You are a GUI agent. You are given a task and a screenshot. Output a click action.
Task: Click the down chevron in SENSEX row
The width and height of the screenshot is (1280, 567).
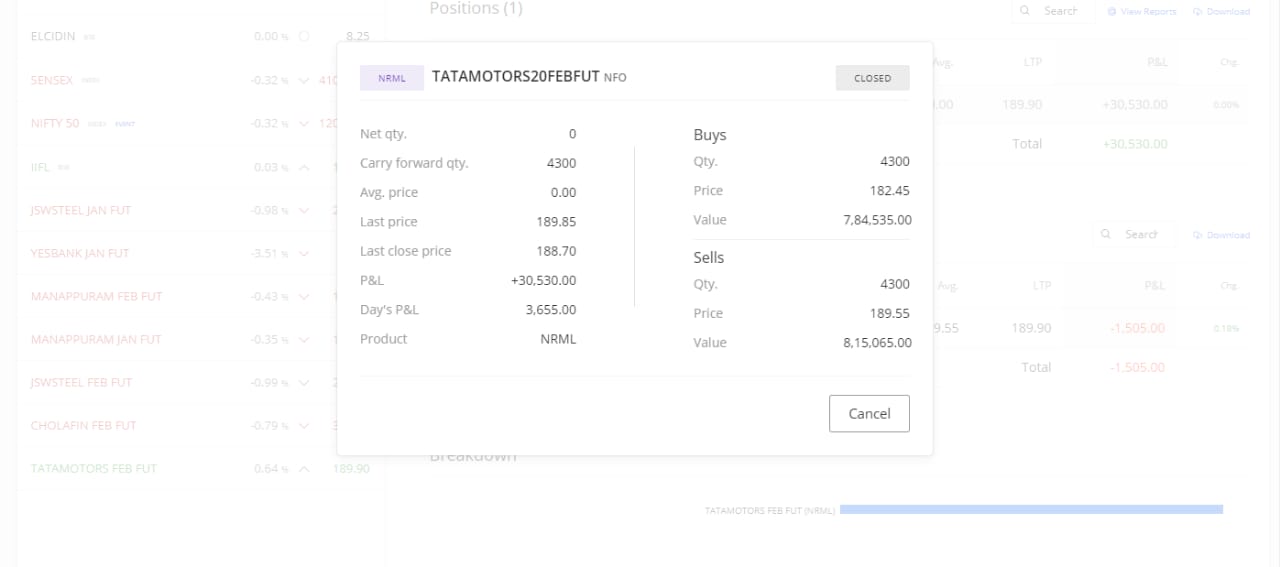304,80
